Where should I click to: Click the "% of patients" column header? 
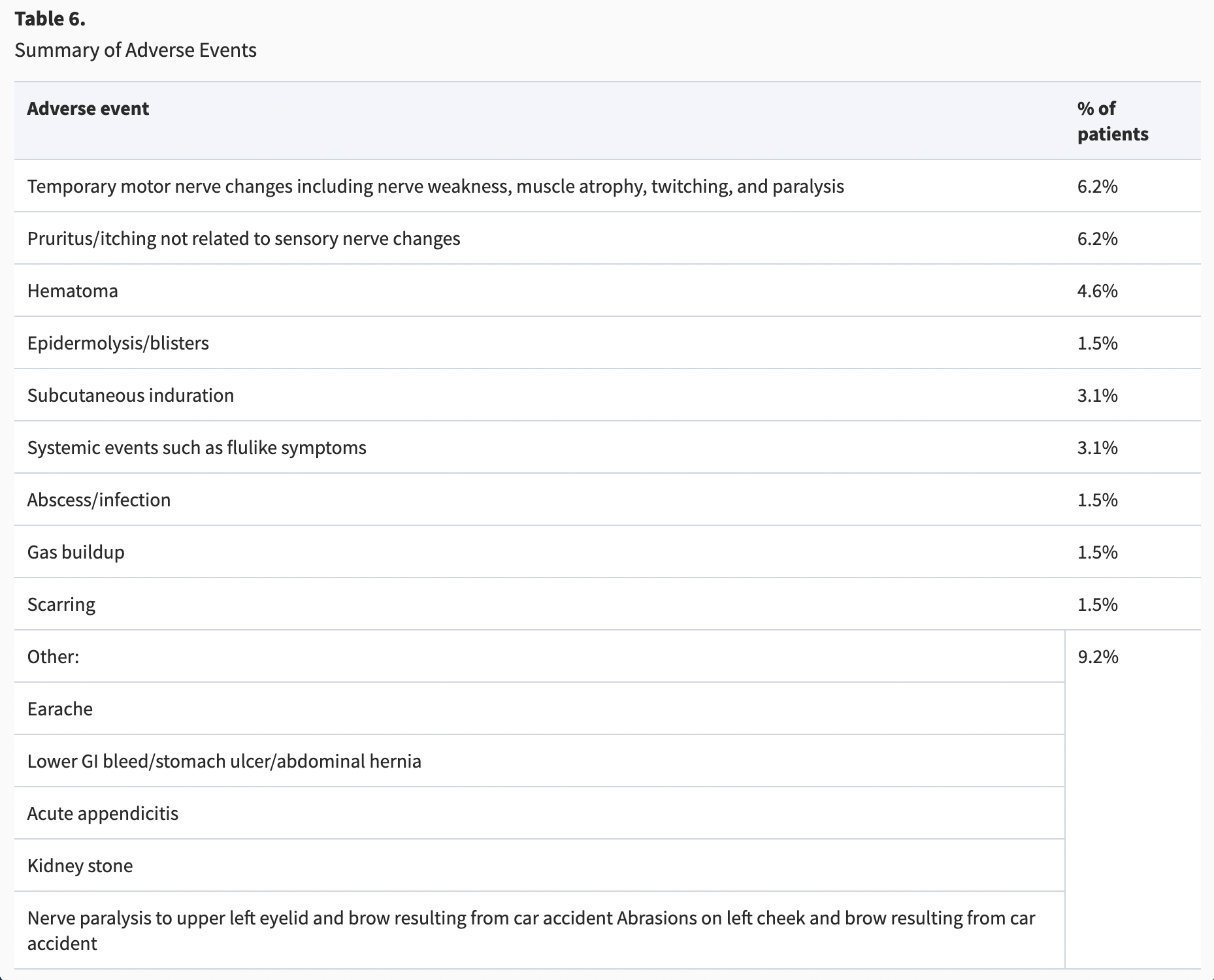coord(1112,121)
